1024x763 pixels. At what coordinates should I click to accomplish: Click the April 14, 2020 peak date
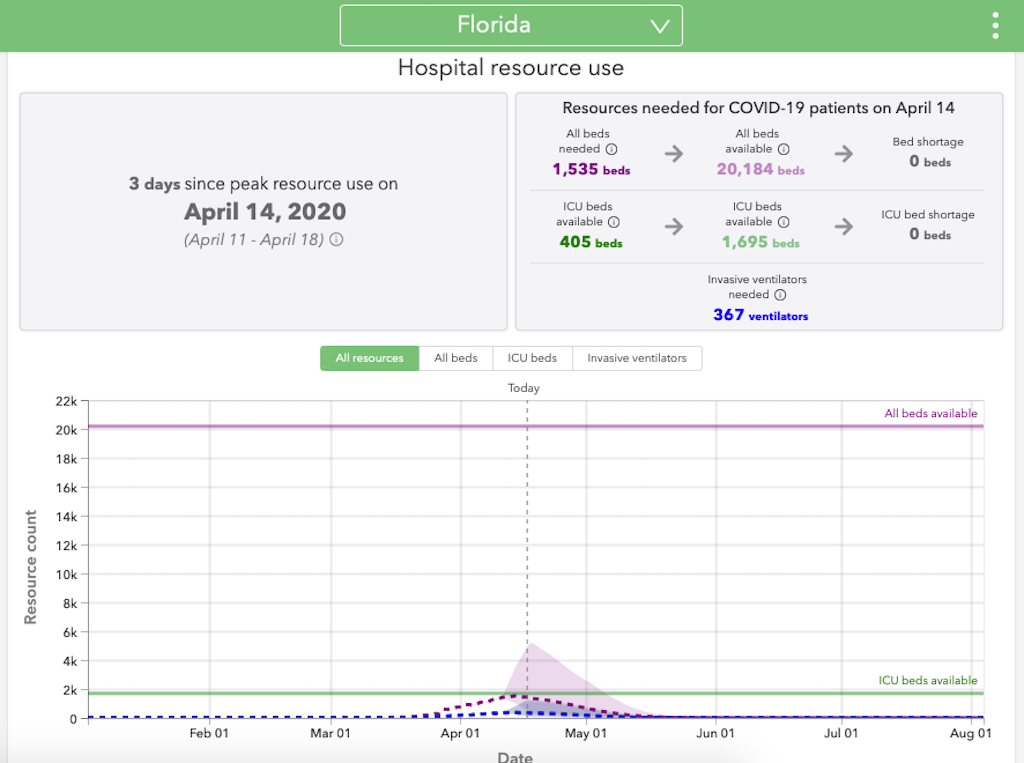click(x=265, y=212)
